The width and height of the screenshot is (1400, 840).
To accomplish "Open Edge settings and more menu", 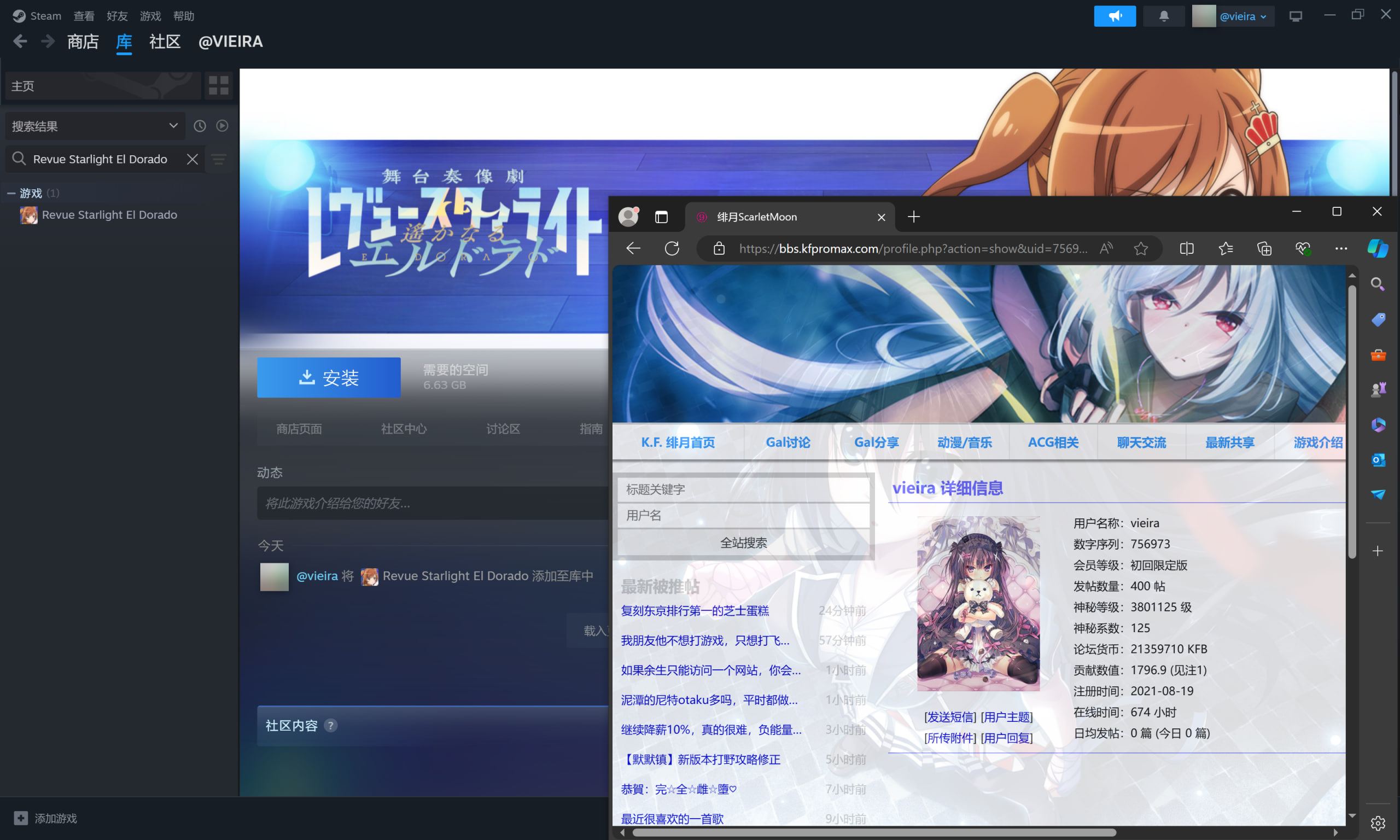I will 1340,248.
